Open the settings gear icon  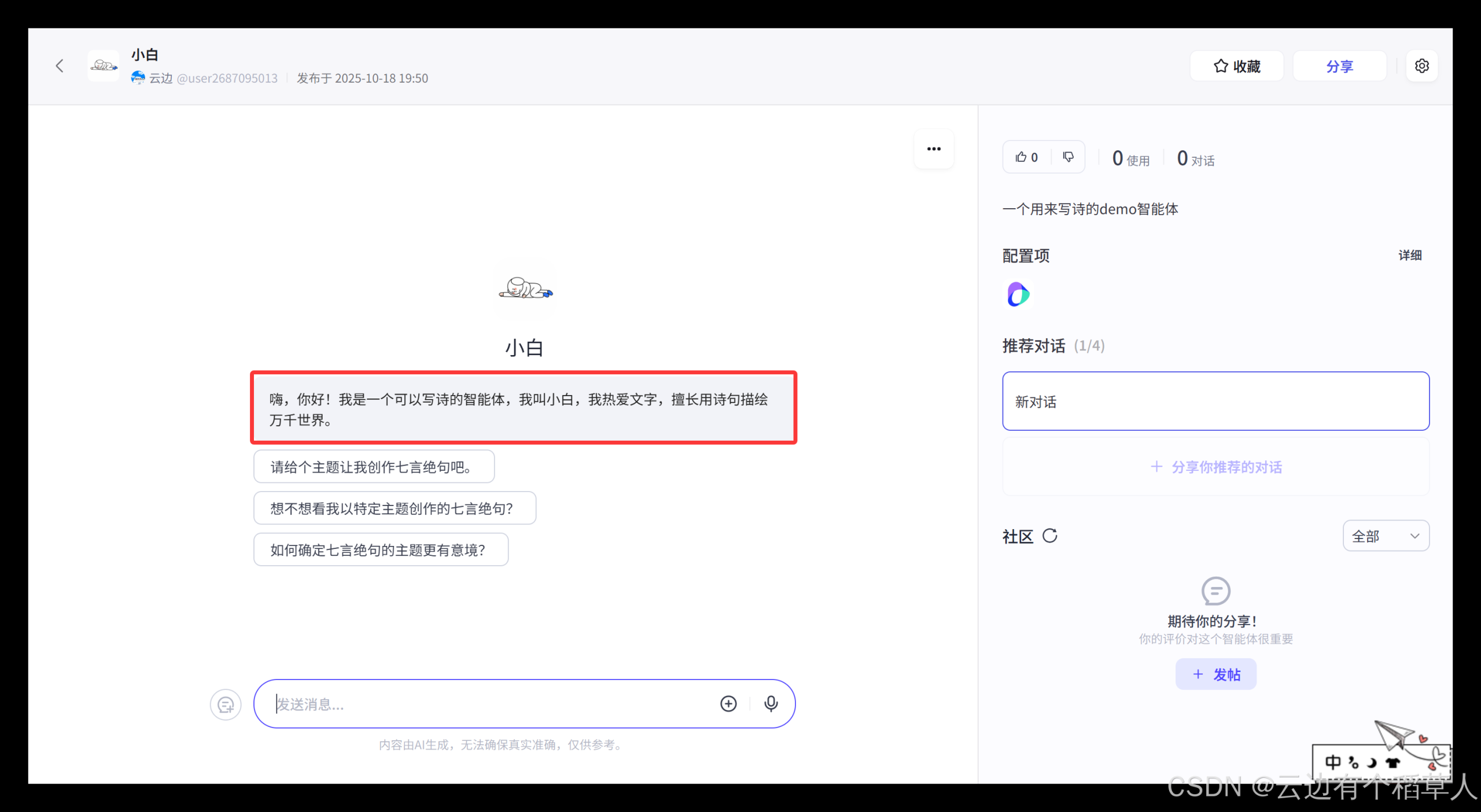(x=1422, y=66)
